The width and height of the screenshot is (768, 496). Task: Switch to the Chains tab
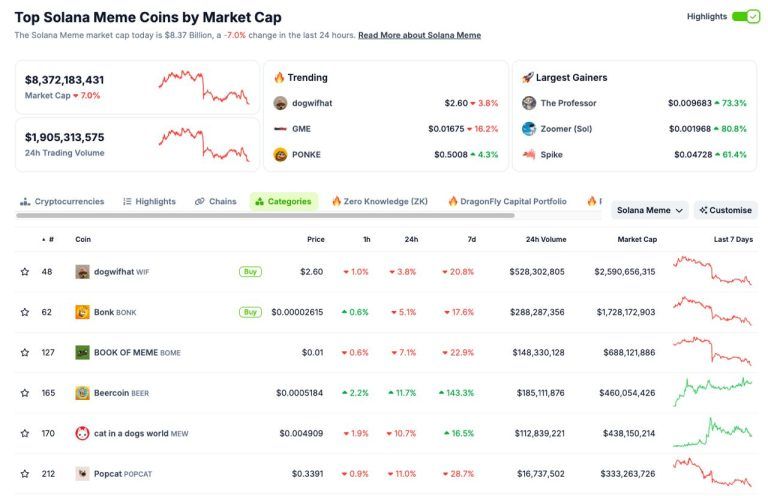coord(216,201)
